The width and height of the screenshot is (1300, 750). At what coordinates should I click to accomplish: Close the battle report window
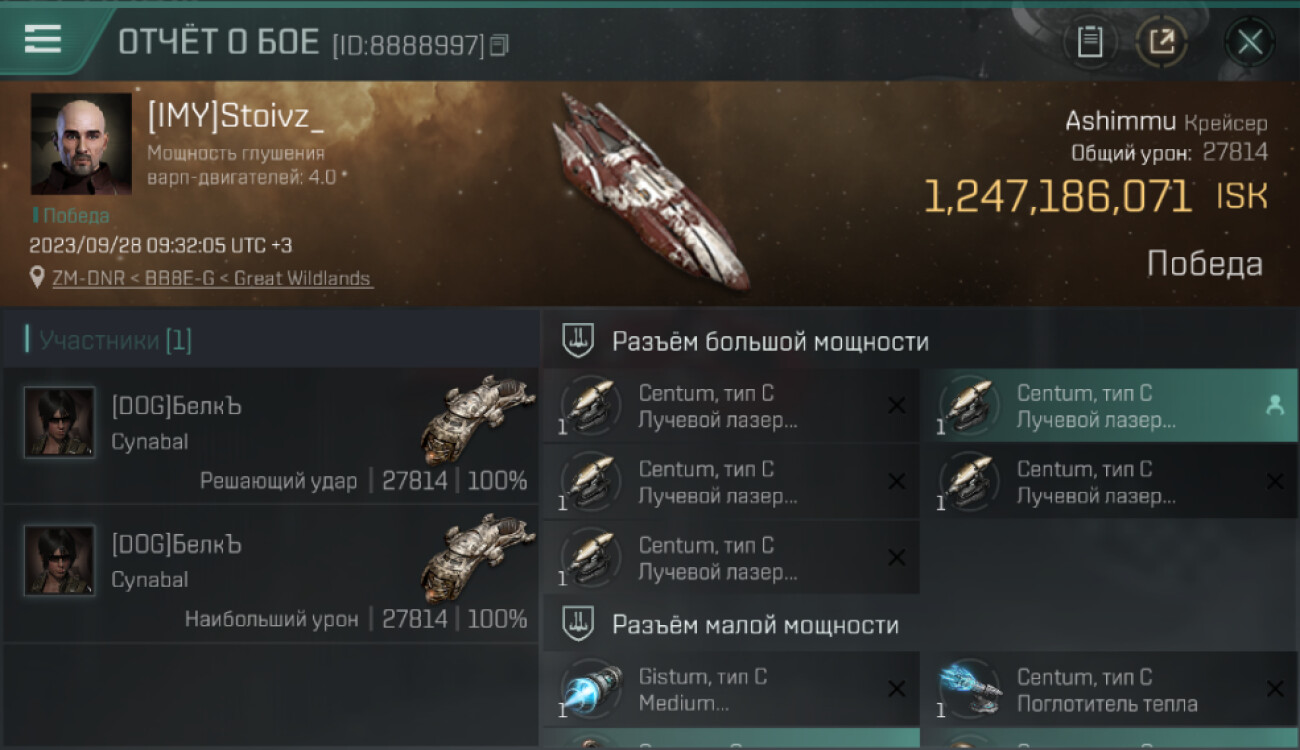1250,42
